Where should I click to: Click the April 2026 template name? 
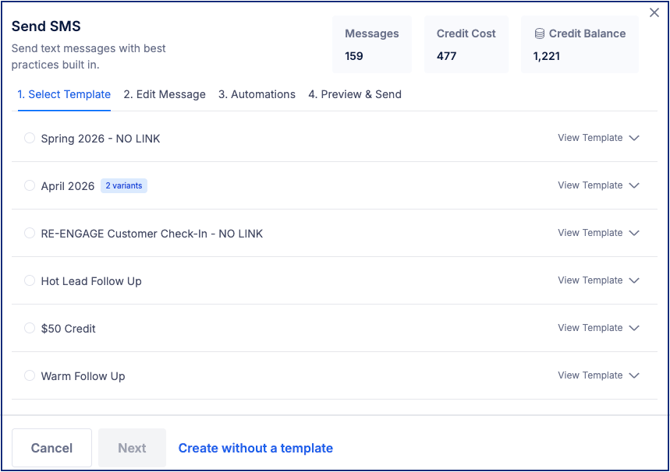pyautogui.click(x=68, y=186)
